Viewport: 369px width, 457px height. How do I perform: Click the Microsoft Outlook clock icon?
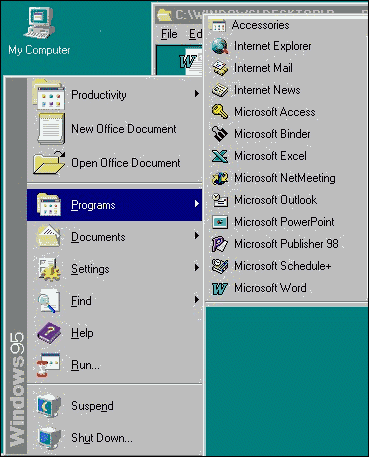point(220,200)
